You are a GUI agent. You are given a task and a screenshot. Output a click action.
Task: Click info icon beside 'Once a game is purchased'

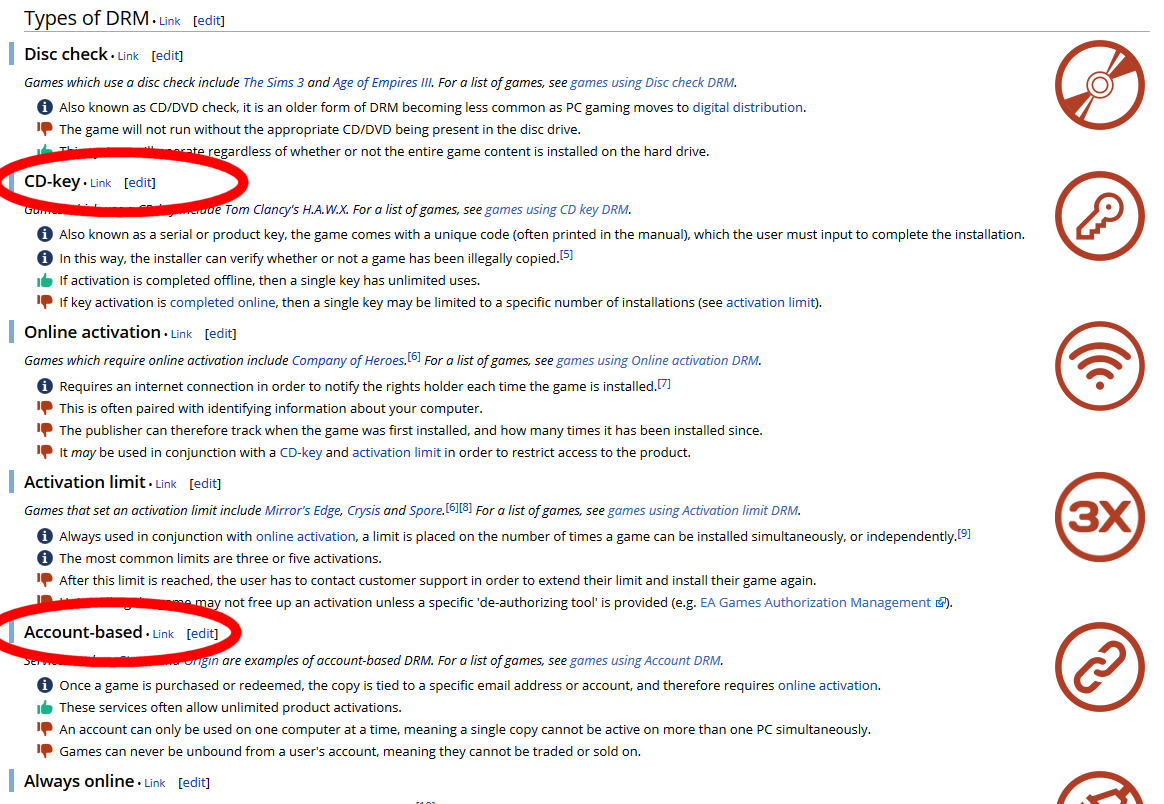pos(45,685)
